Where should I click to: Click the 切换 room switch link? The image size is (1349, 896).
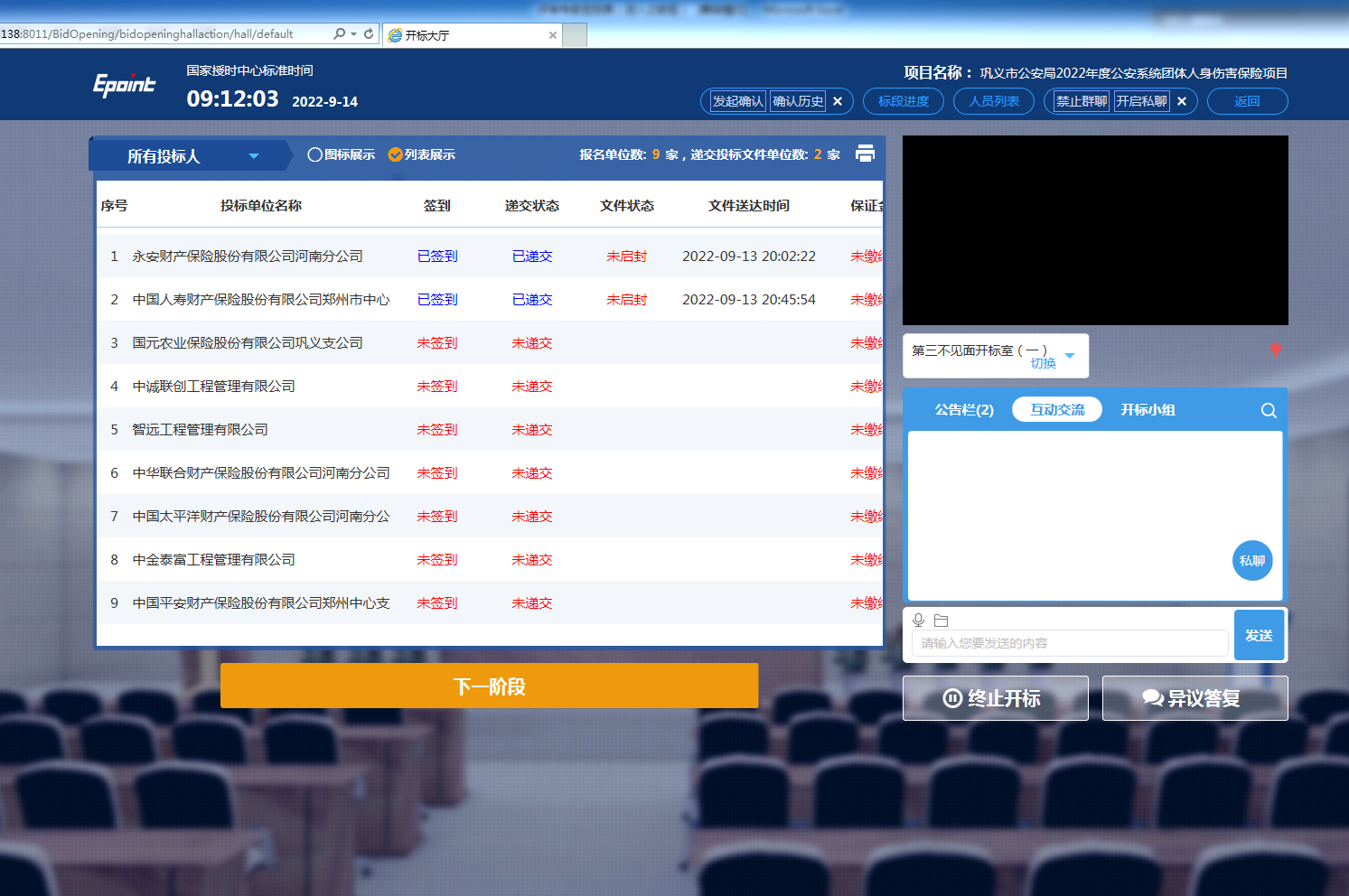[x=1043, y=363]
